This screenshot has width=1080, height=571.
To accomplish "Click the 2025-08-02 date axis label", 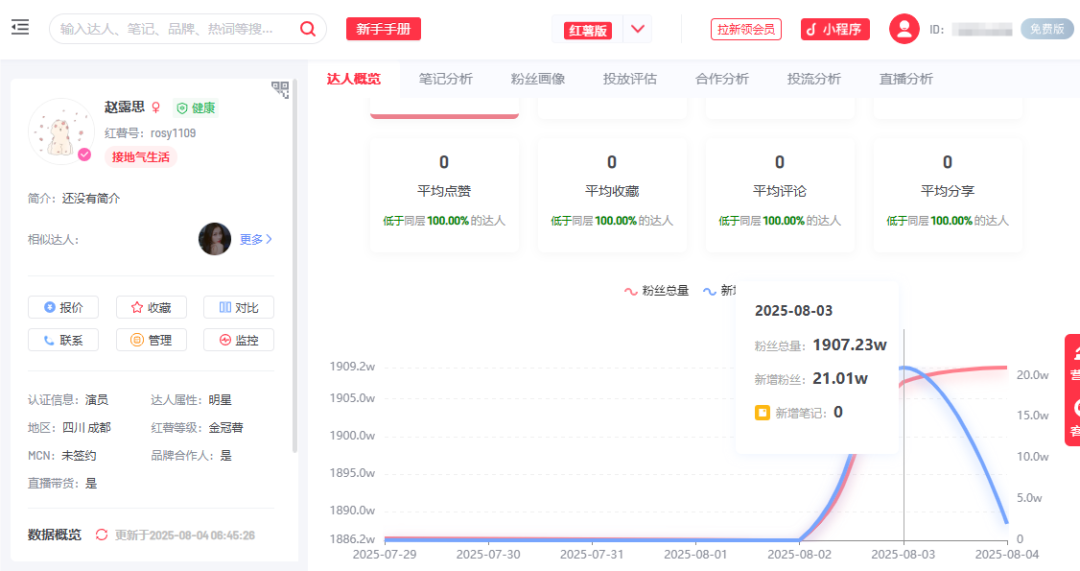I will click(799, 554).
